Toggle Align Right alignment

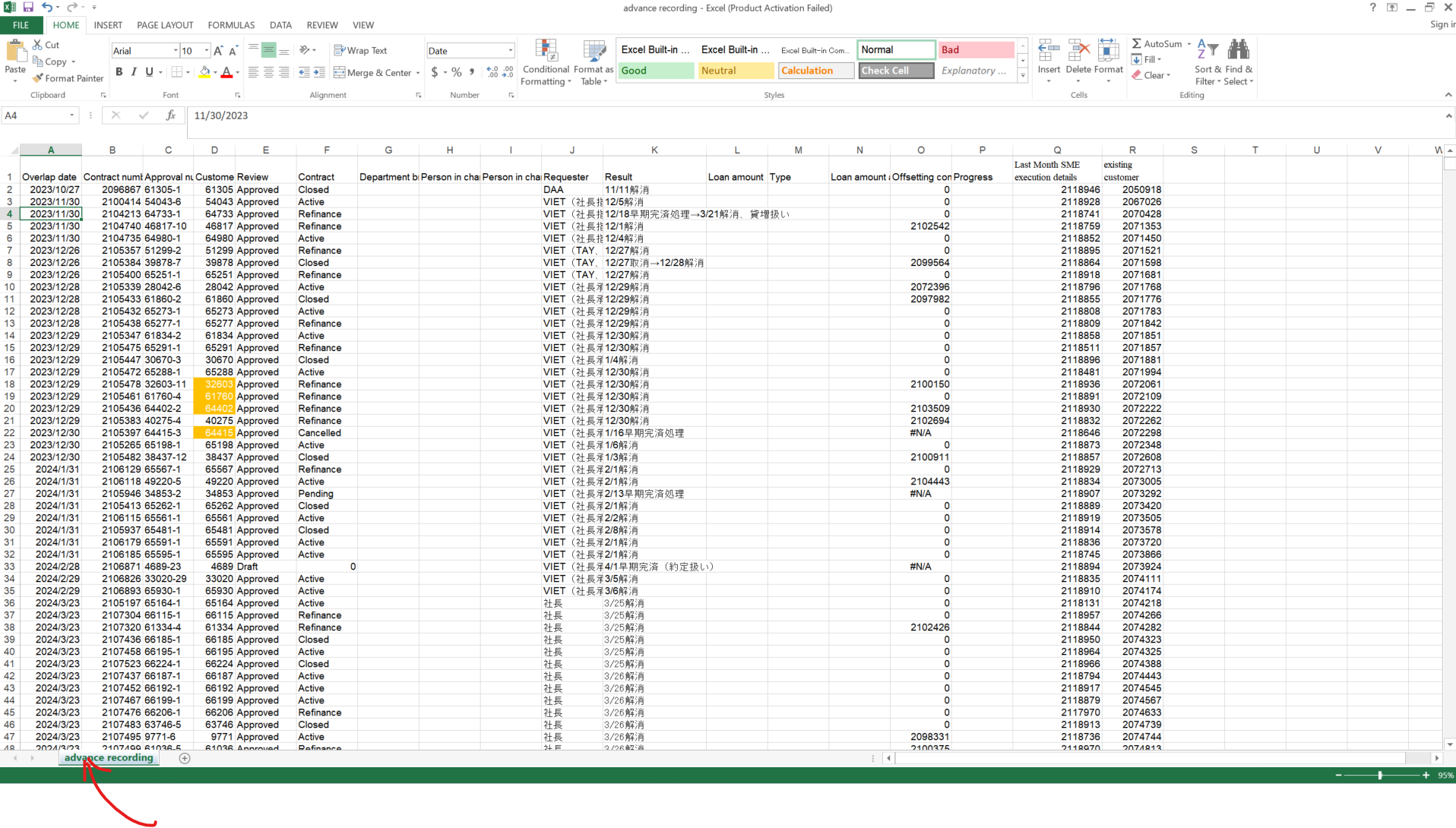284,73
